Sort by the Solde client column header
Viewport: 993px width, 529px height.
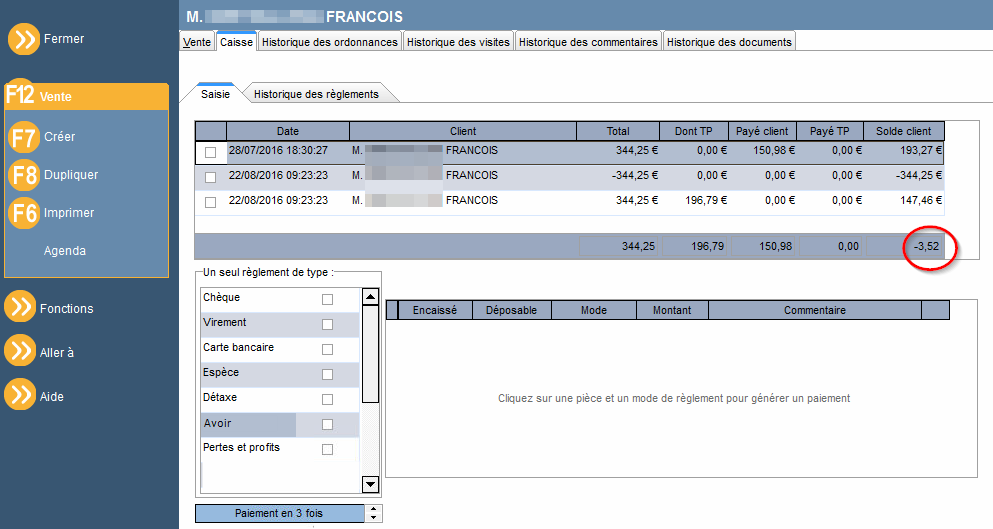tap(904, 131)
